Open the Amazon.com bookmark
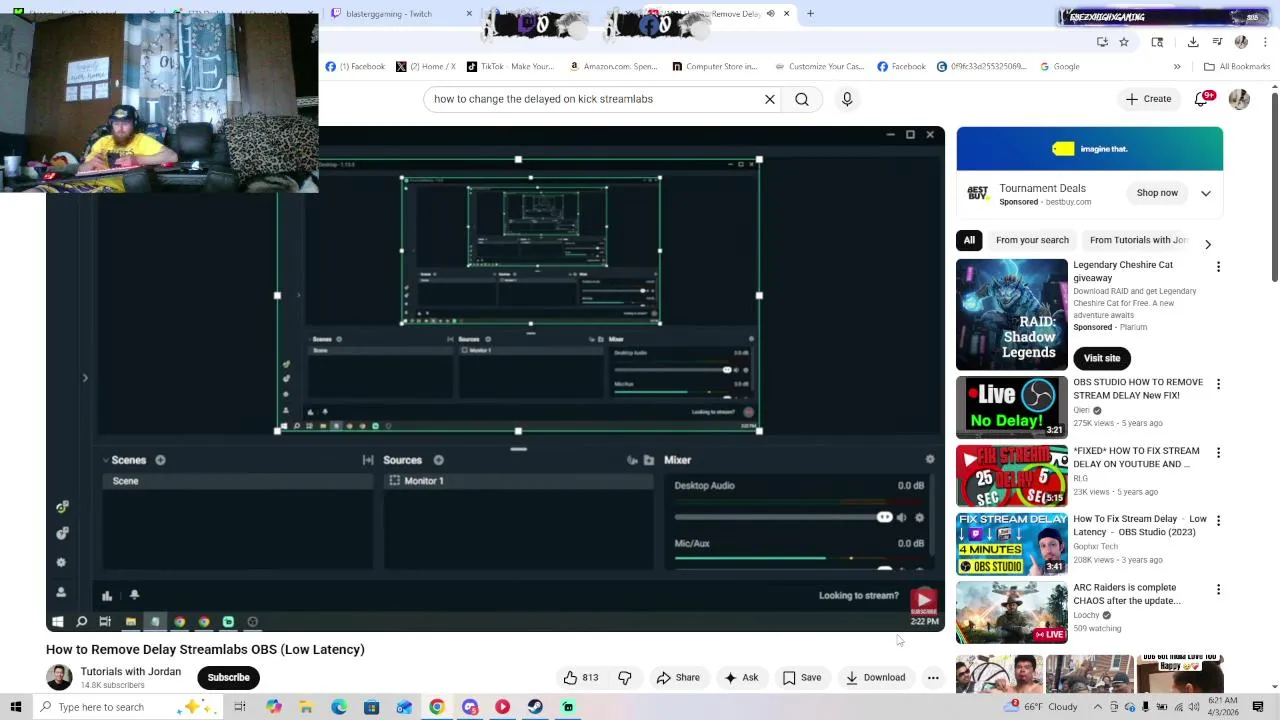 point(613,66)
